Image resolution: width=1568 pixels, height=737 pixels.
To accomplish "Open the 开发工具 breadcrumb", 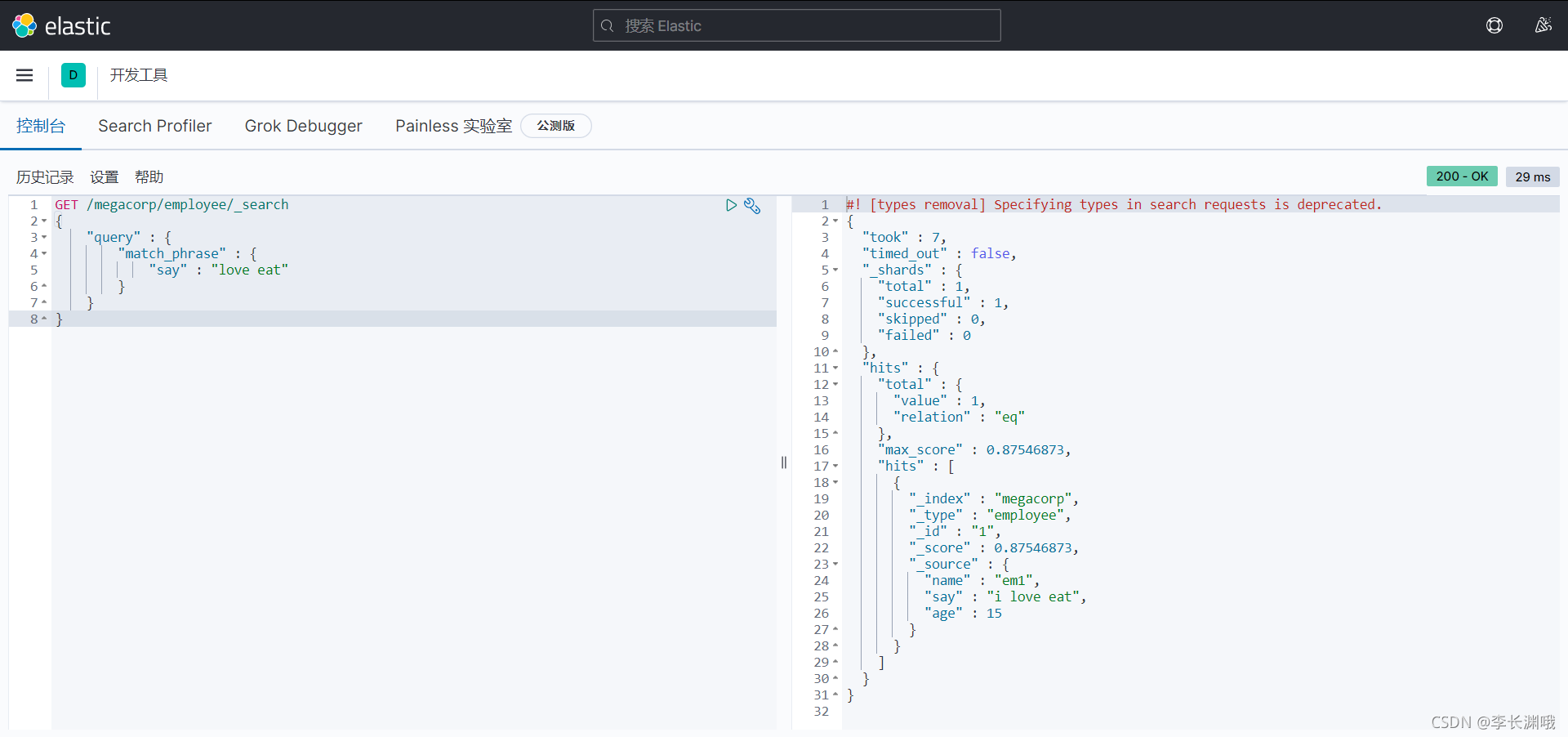I will click(x=139, y=75).
